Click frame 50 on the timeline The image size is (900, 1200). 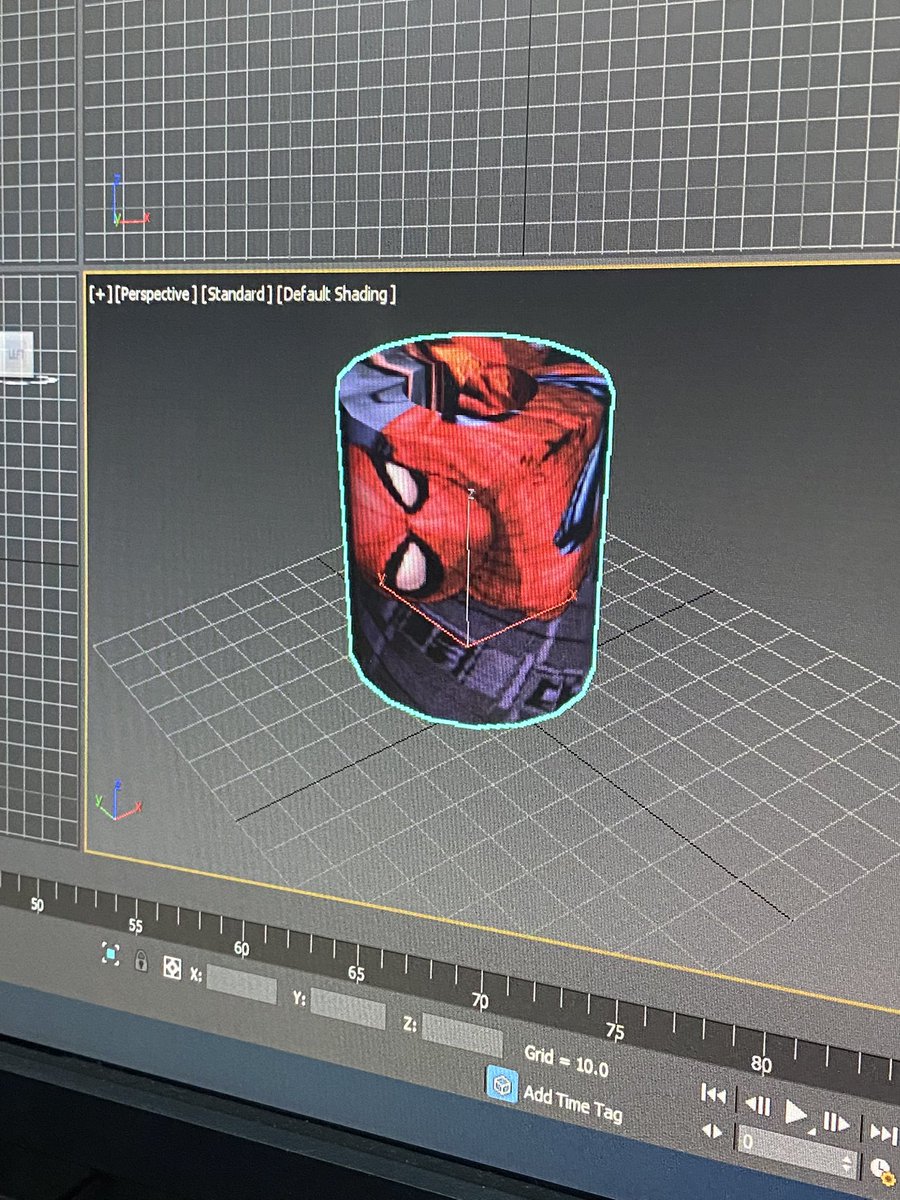click(x=37, y=904)
